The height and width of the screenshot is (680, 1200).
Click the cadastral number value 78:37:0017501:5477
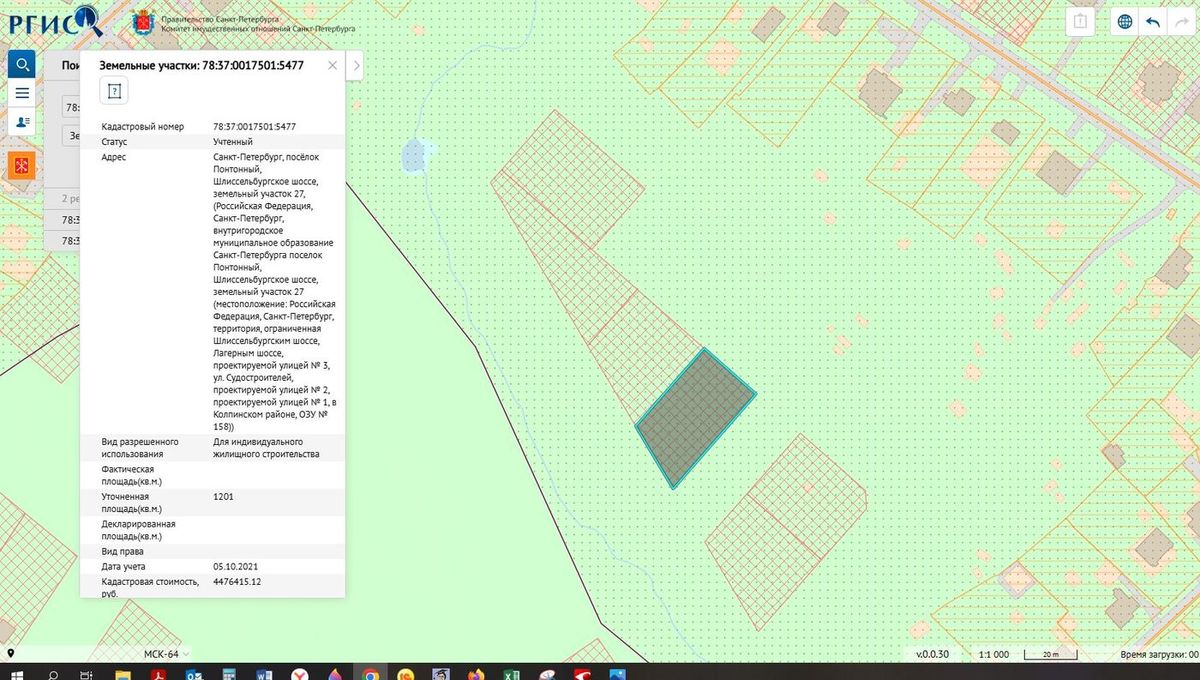click(x=254, y=127)
